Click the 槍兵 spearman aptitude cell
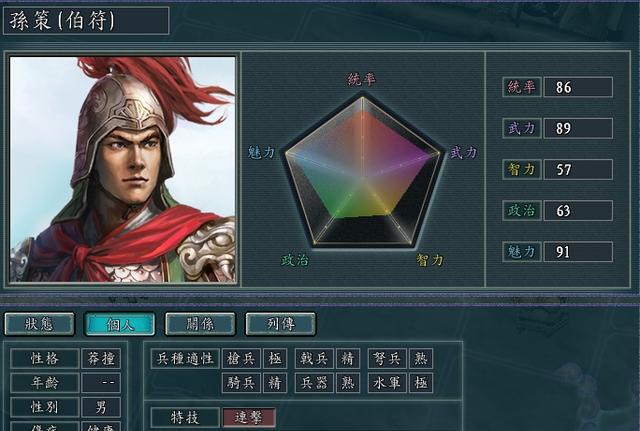 pos(241,359)
